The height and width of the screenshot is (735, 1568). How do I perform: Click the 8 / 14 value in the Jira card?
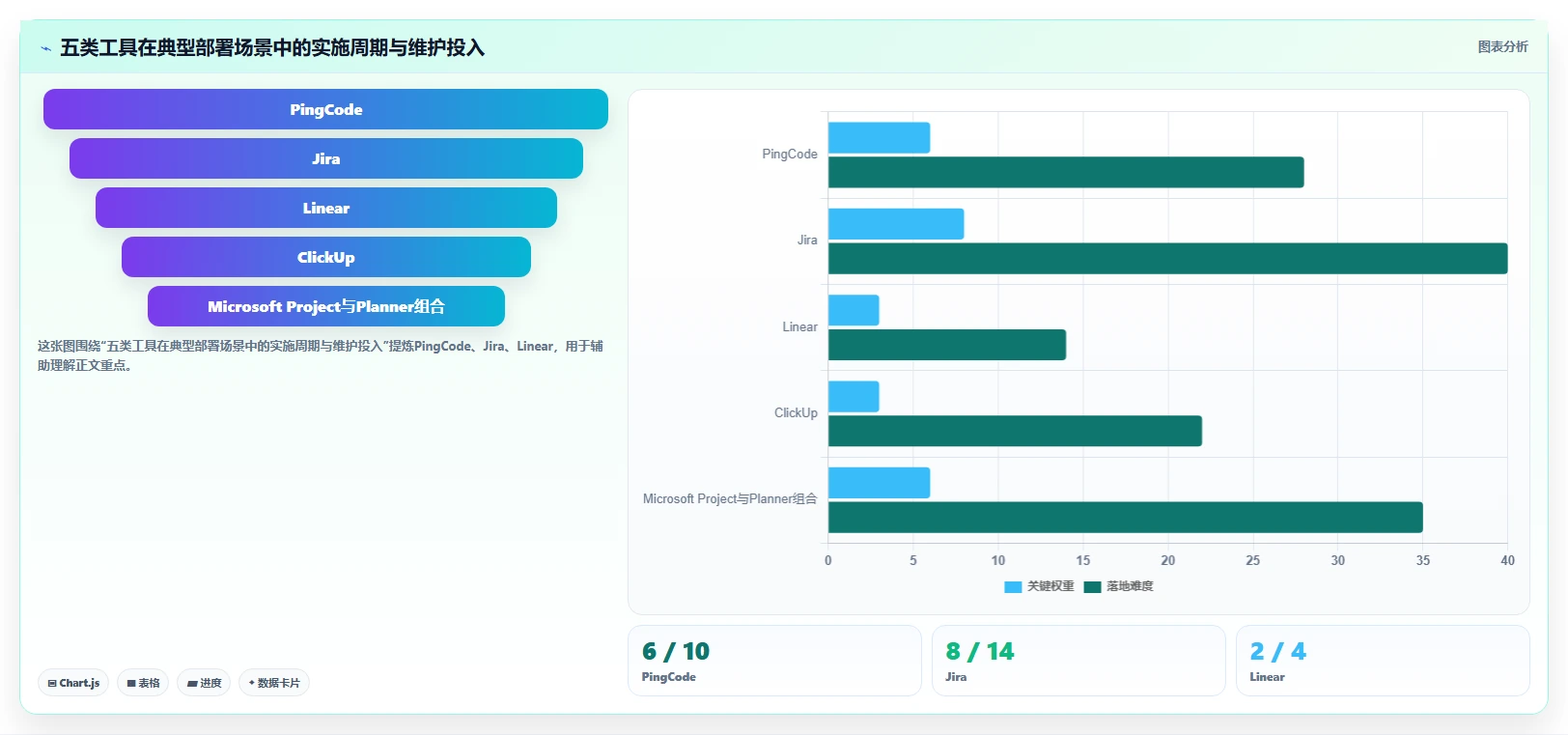[x=980, y=652]
